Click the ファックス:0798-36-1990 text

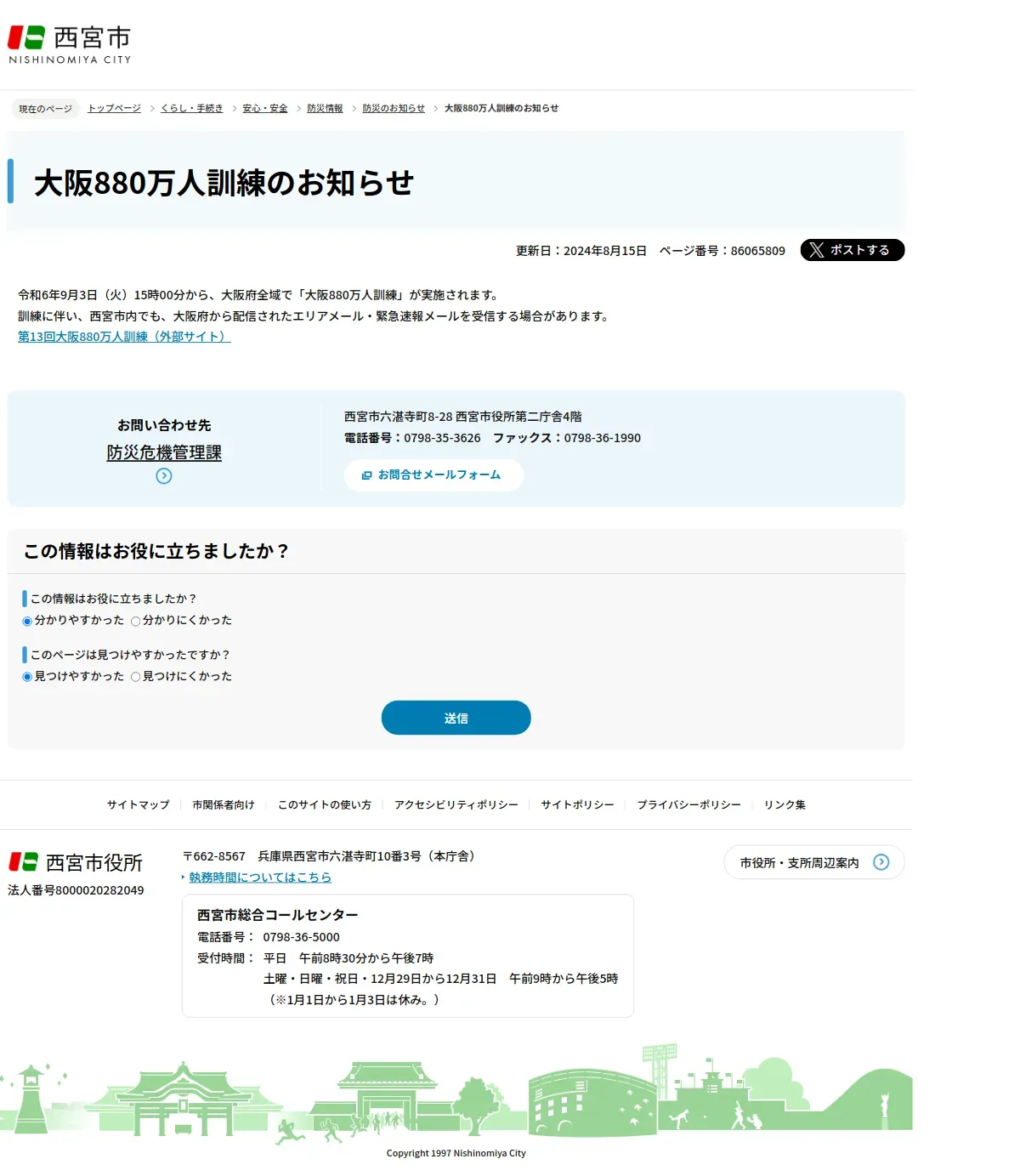pyautogui.click(x=567, y=438)
